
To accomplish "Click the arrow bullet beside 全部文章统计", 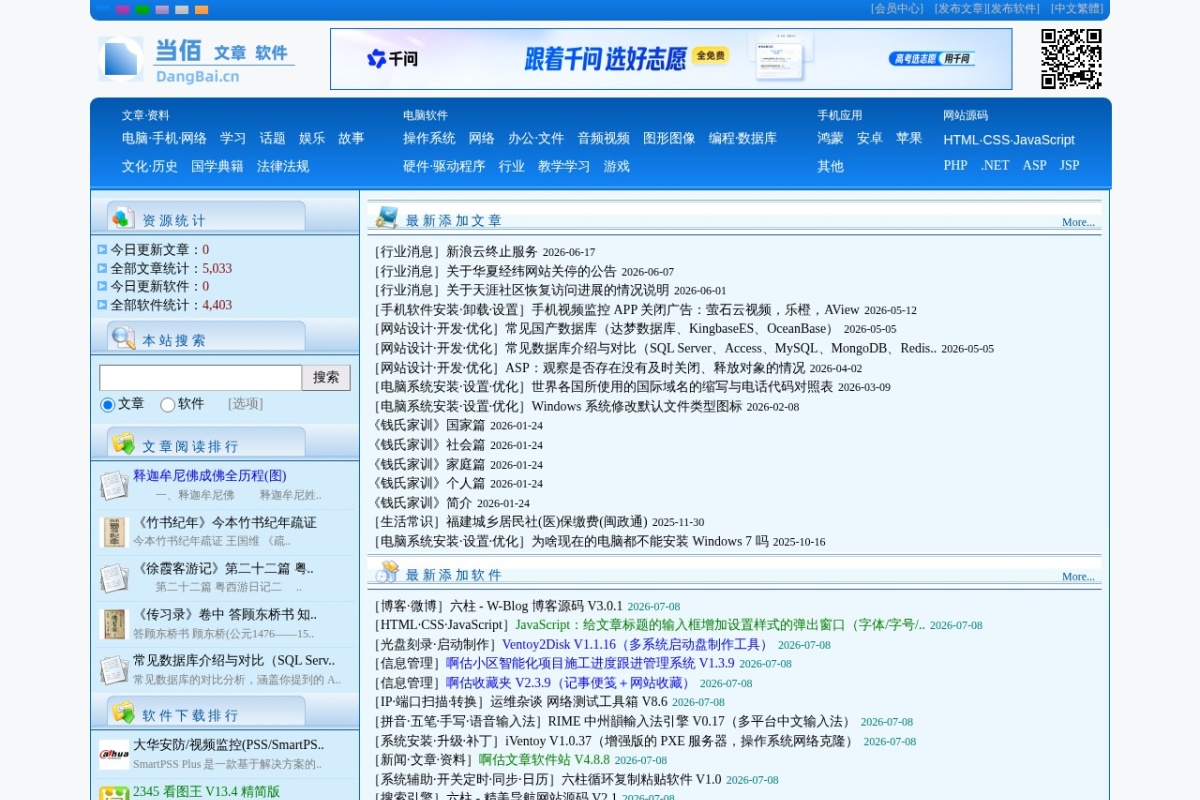I will 102,268.
